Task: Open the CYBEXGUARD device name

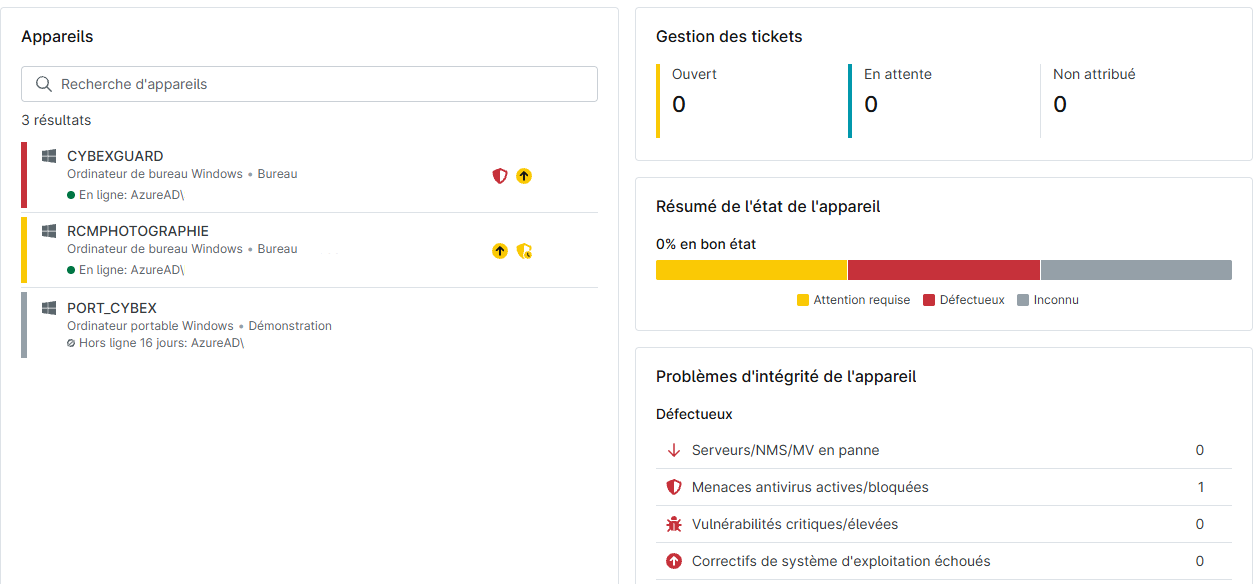Action: 115,156
